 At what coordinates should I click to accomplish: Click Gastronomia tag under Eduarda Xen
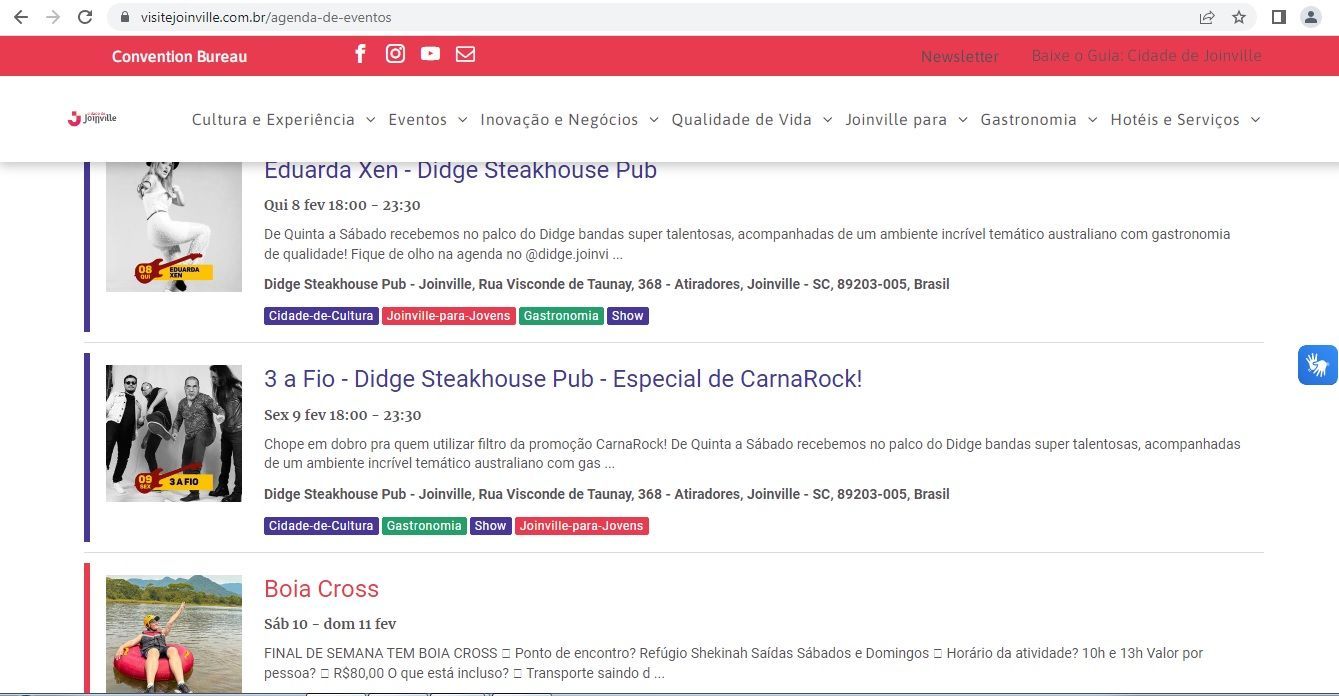point(561,316)
